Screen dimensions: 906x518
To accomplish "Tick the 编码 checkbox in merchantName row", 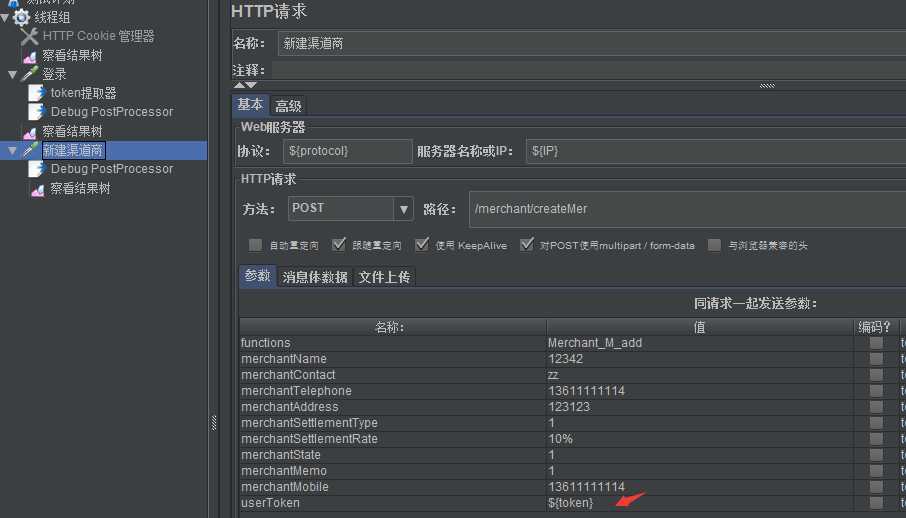I will (877, 359).
